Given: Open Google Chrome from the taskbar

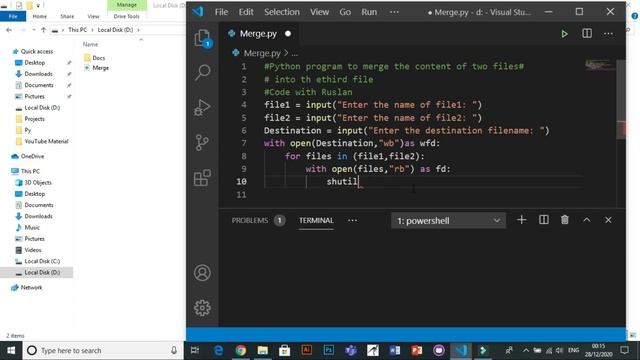Looking at the screenshot, I should point(240,351).
